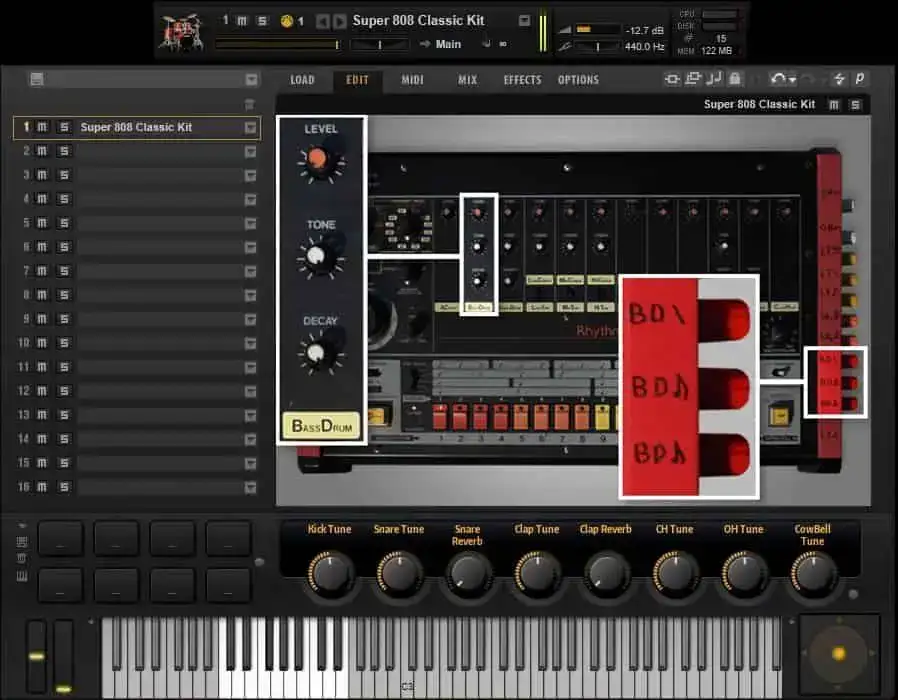This screenshot has width=898, height=700.
Task: Click the layered windows toolbar icon
Action: pos(693,78)
